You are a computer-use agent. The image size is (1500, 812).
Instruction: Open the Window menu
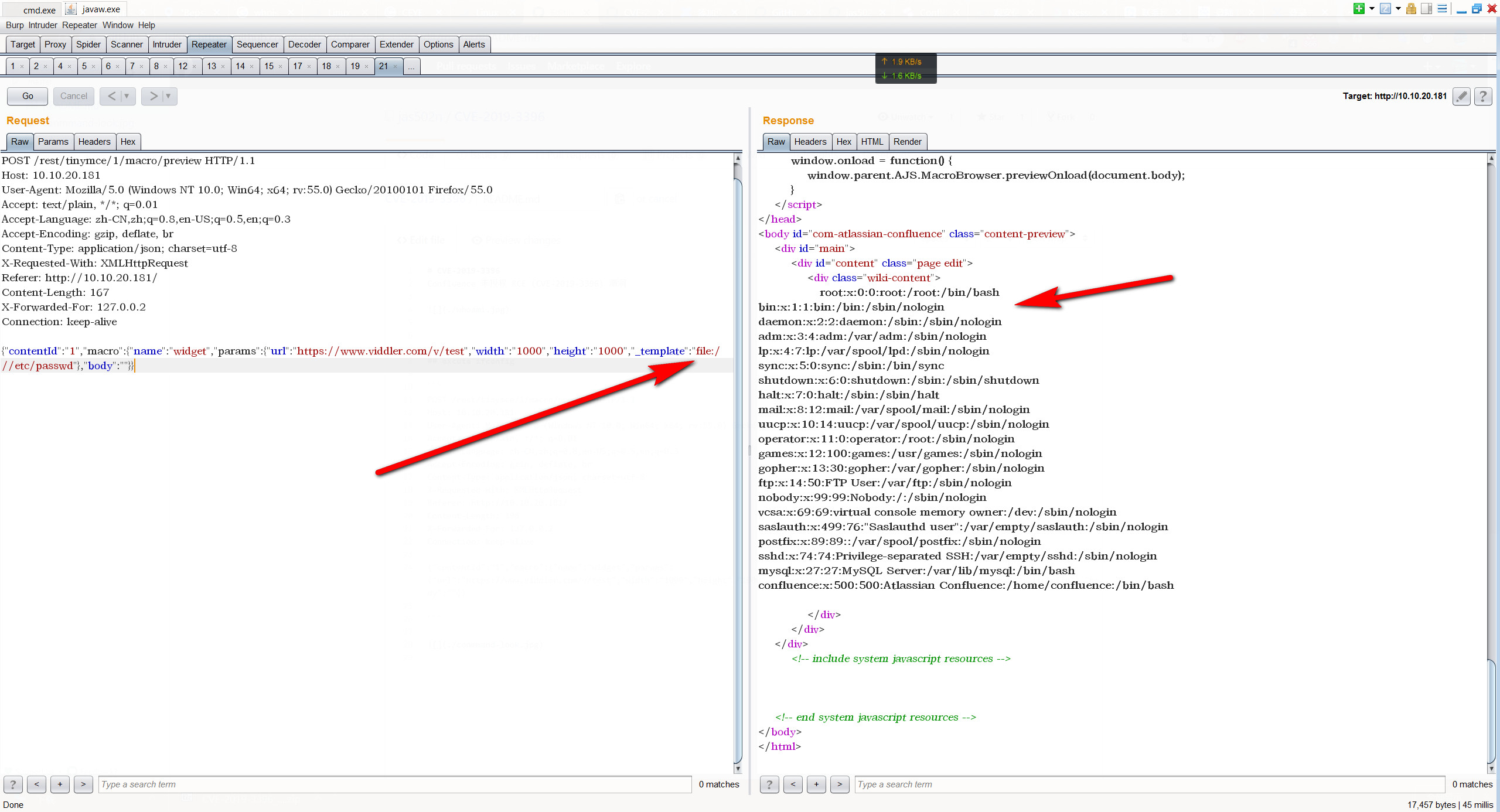tap(118, 25)
